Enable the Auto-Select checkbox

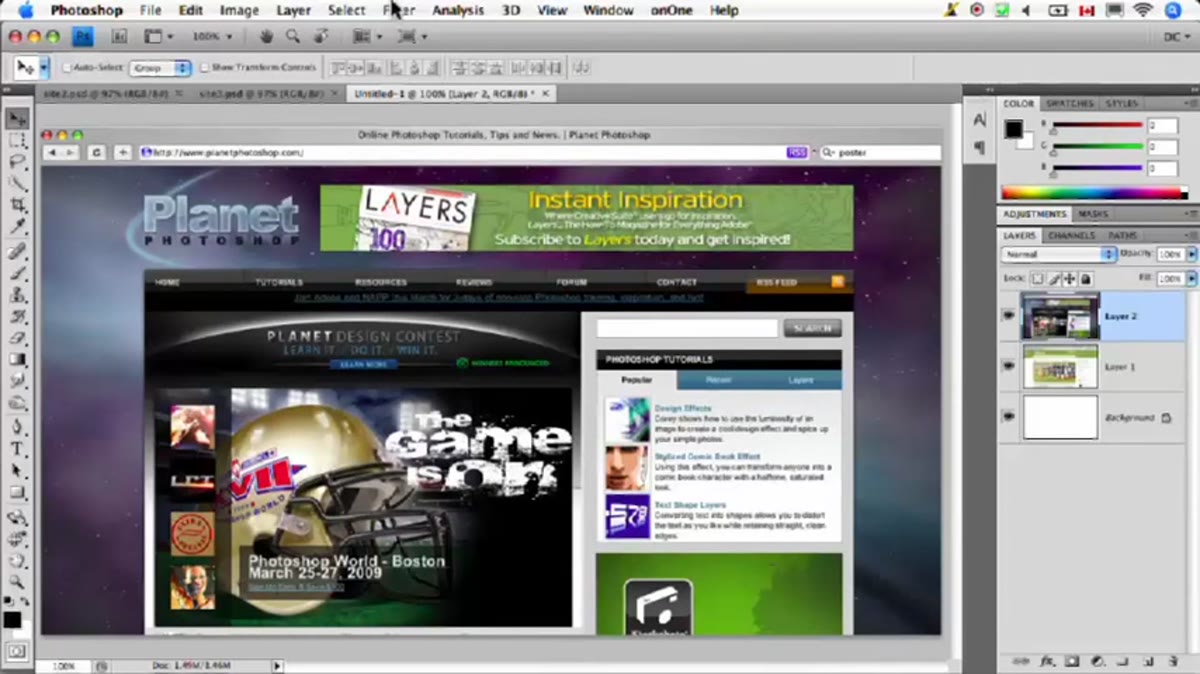[68, 68]
